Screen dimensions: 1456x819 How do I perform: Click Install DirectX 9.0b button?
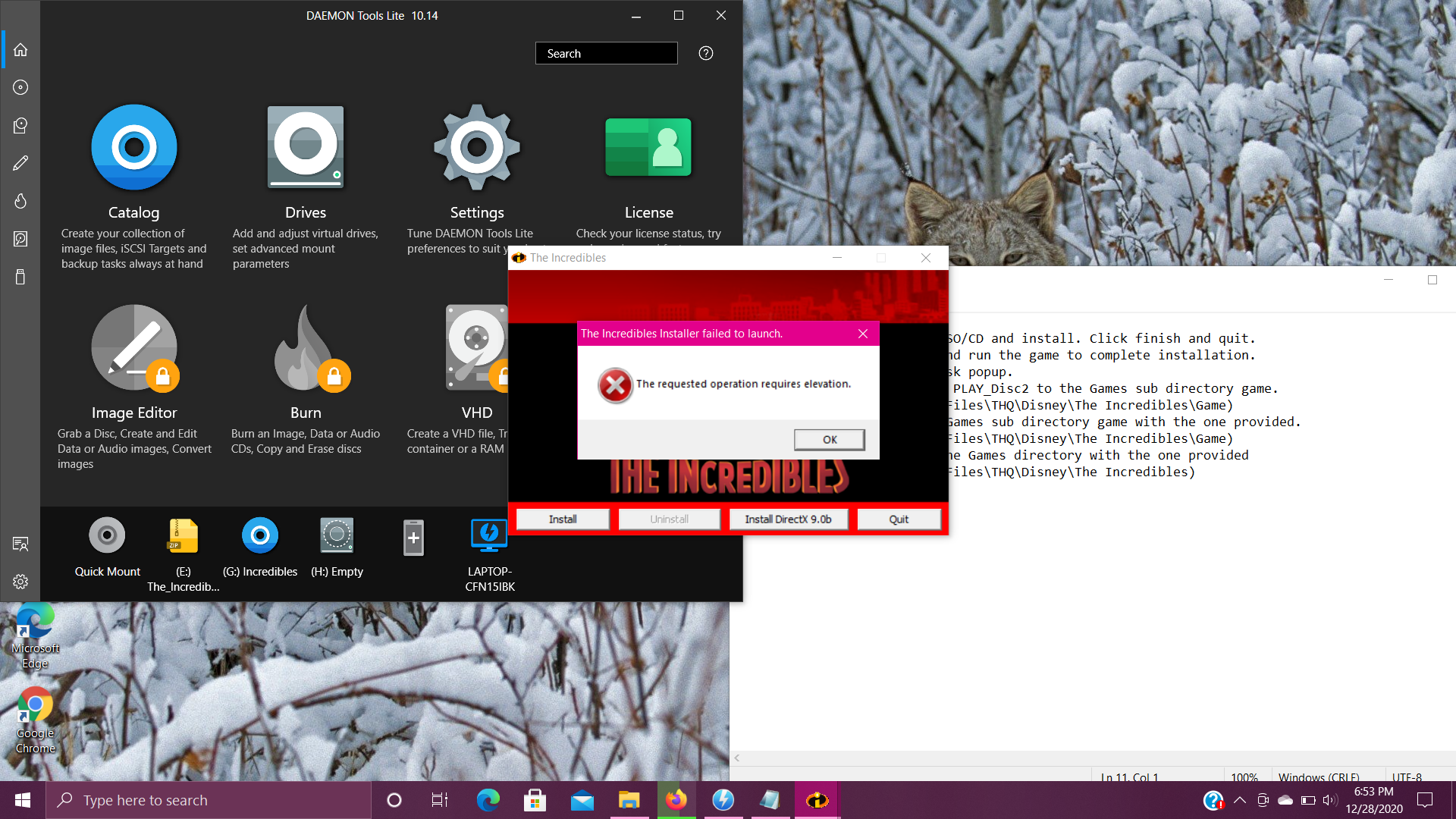(x=788, y=519)
